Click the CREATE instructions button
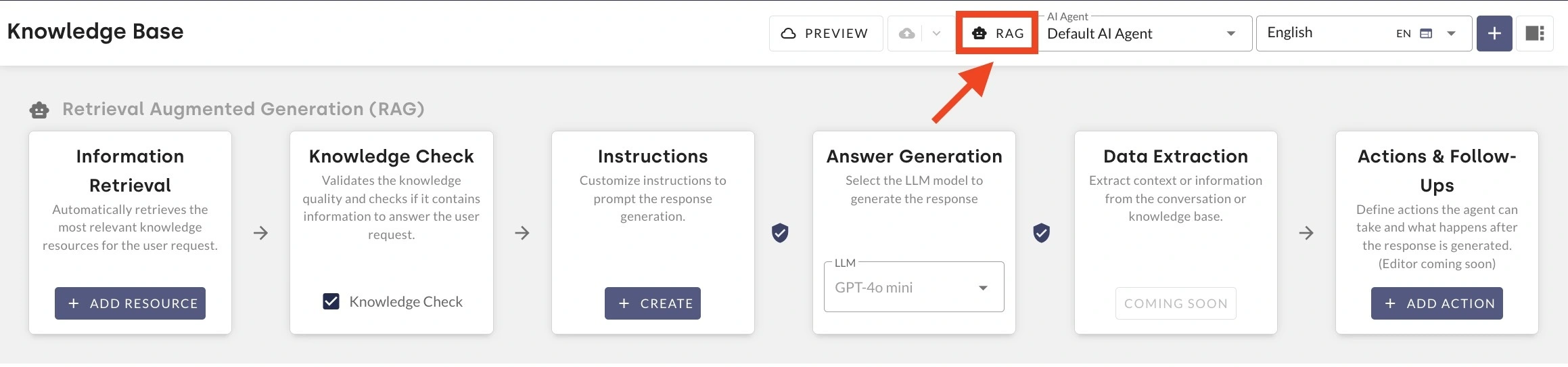This screenshot has height=367, width=1568. (653, 303)
